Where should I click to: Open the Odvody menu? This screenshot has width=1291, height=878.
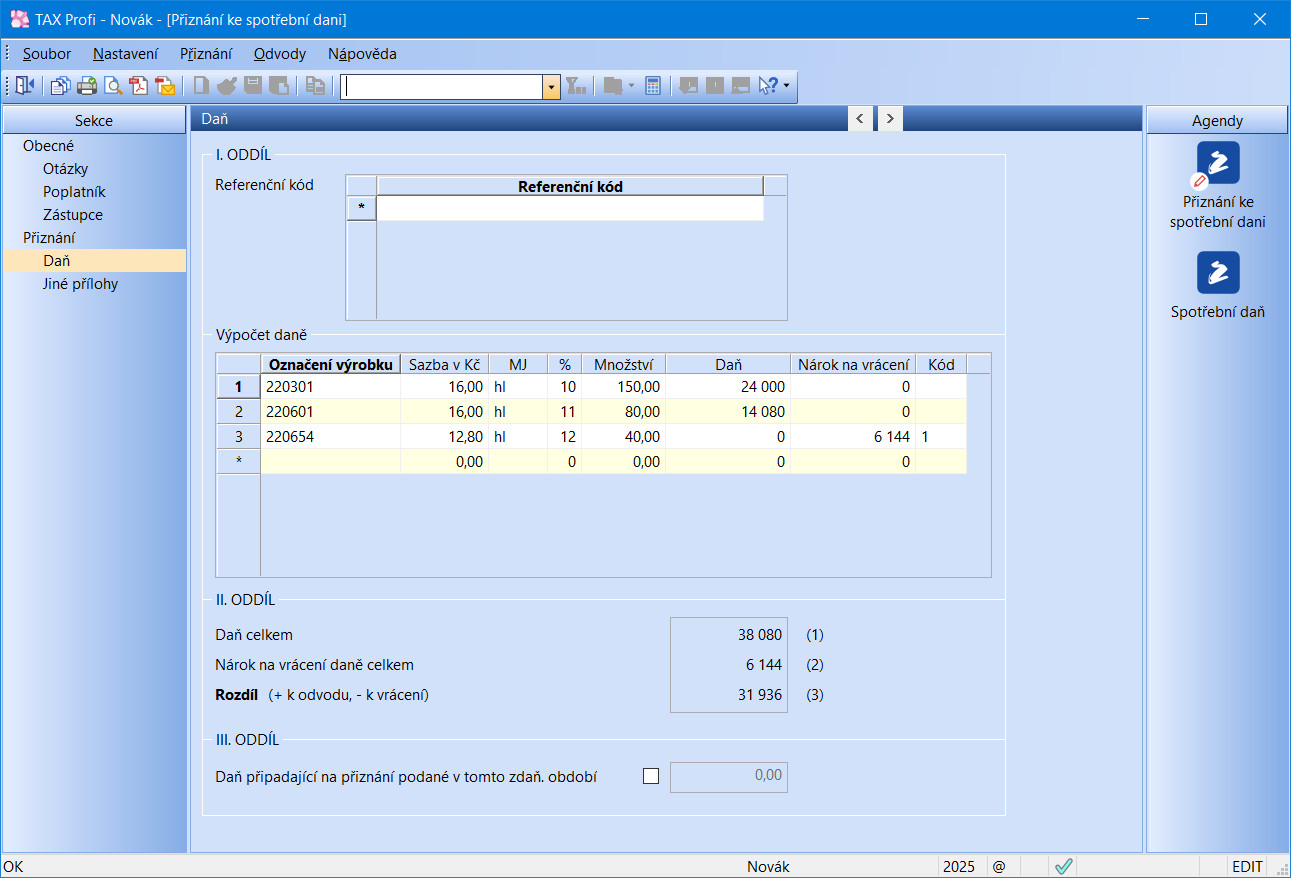point(279,54)
